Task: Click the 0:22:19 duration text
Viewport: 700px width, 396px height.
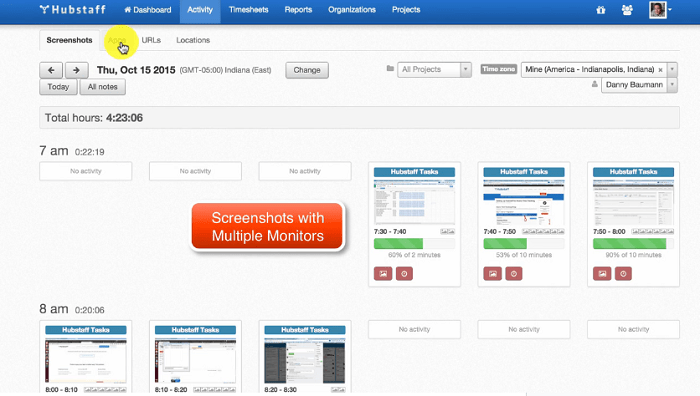Action: tap(89, 152)
